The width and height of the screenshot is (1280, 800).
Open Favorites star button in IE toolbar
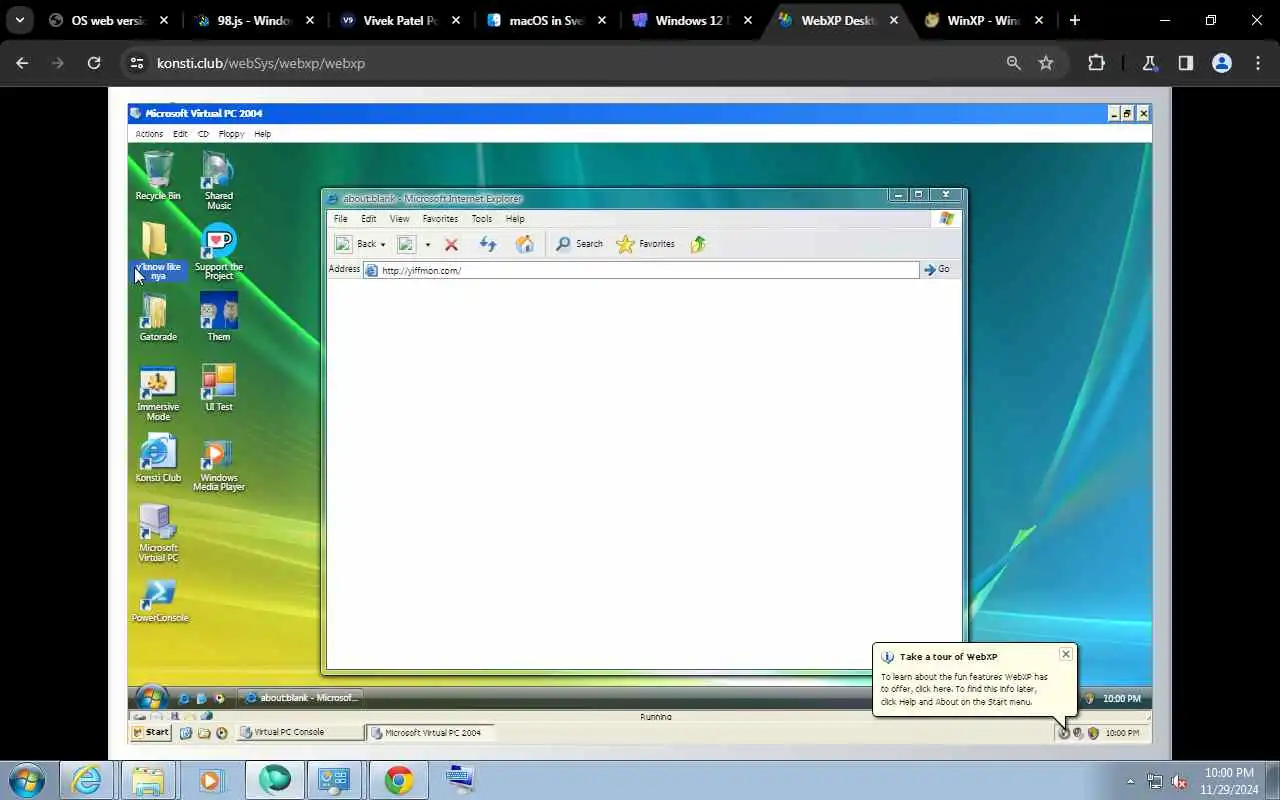click(645, 244)
